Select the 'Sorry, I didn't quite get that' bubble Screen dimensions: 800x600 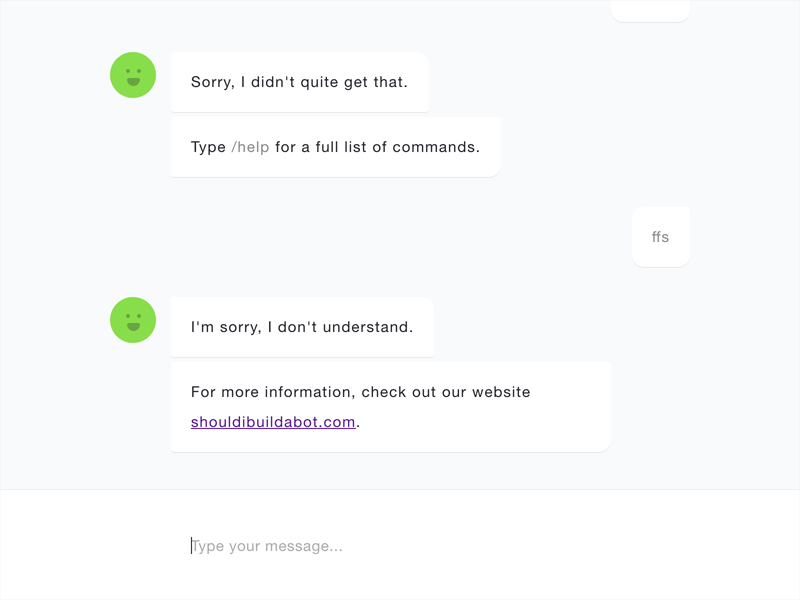coord(298,82)
